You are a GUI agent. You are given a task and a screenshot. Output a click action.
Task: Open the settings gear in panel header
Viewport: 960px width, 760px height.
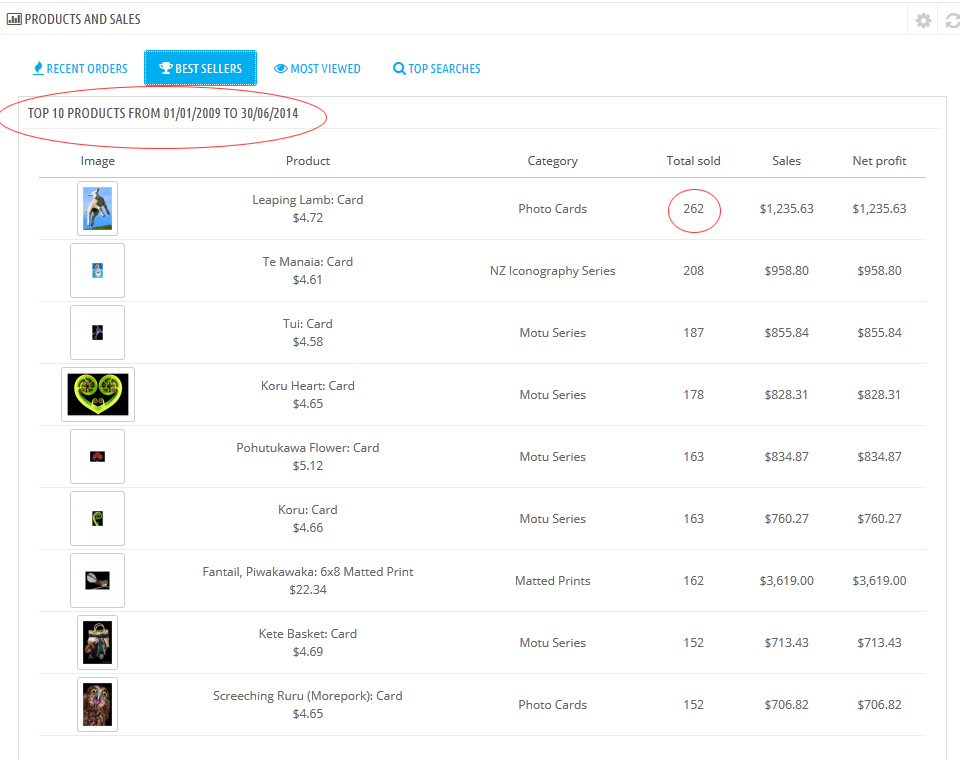pyautogui.click(x=923, y=20)
